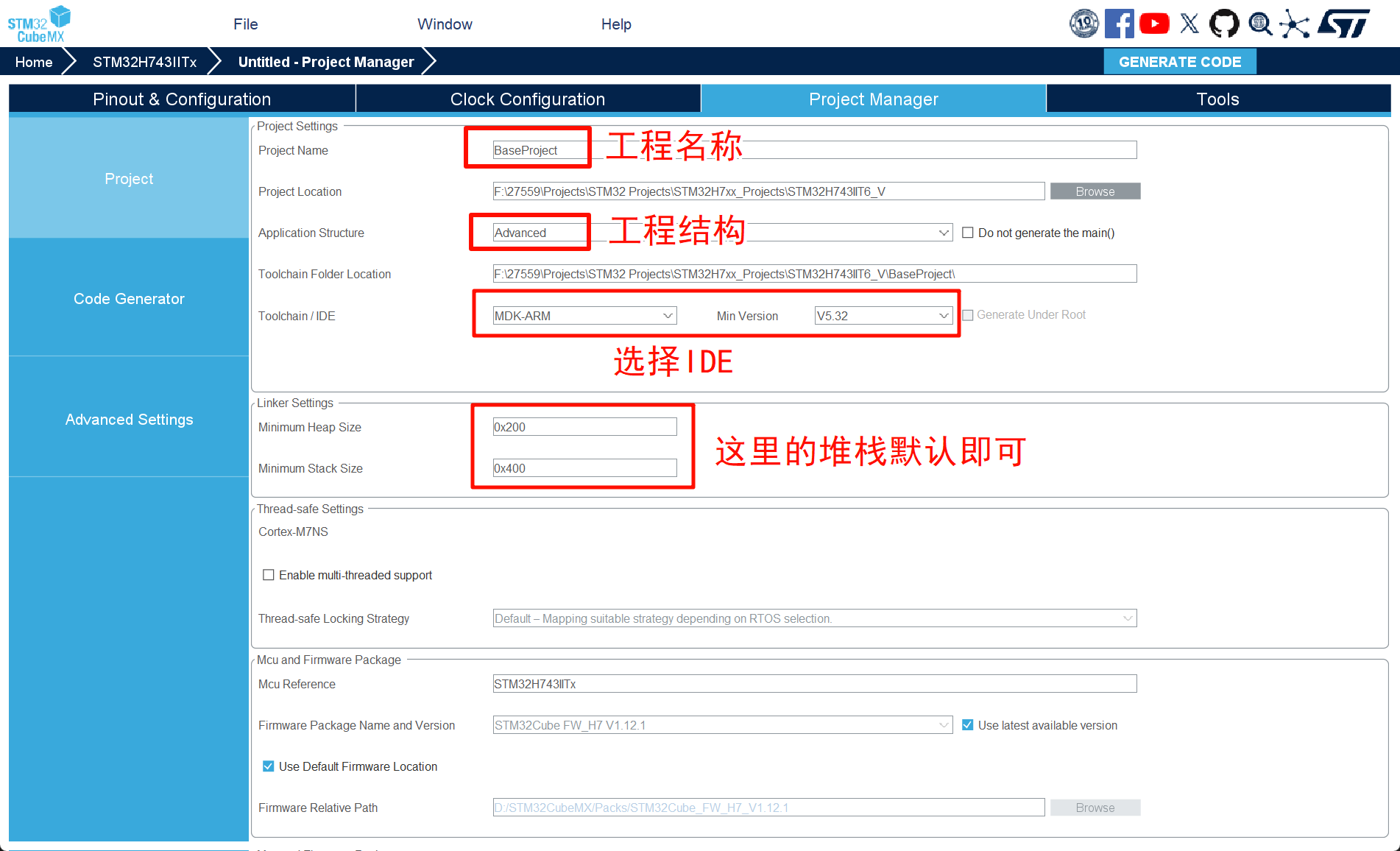Open the GitHub icon
The image size is (1400, 851).
pos(1224,24)
